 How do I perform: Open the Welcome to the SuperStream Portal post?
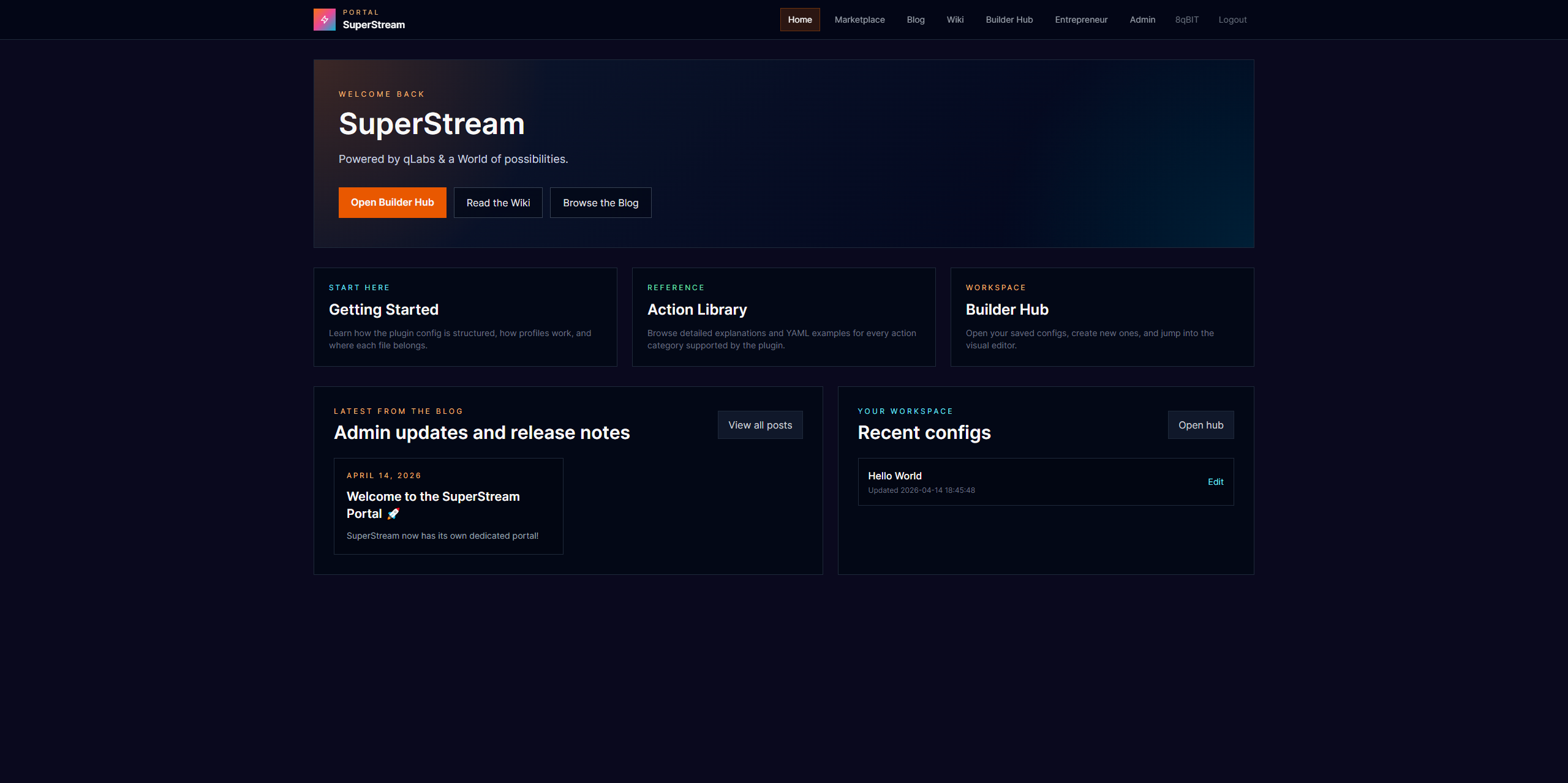(448, 506)
